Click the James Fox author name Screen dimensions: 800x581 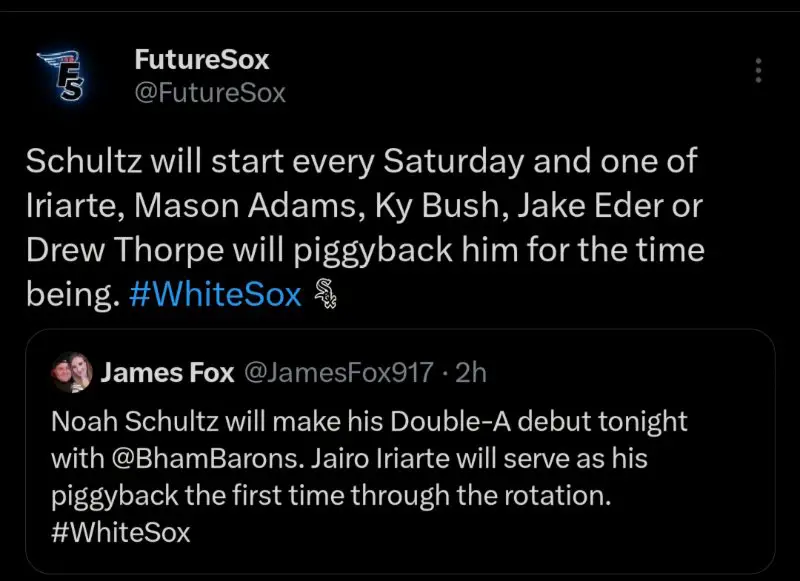[x=168, y=373]
